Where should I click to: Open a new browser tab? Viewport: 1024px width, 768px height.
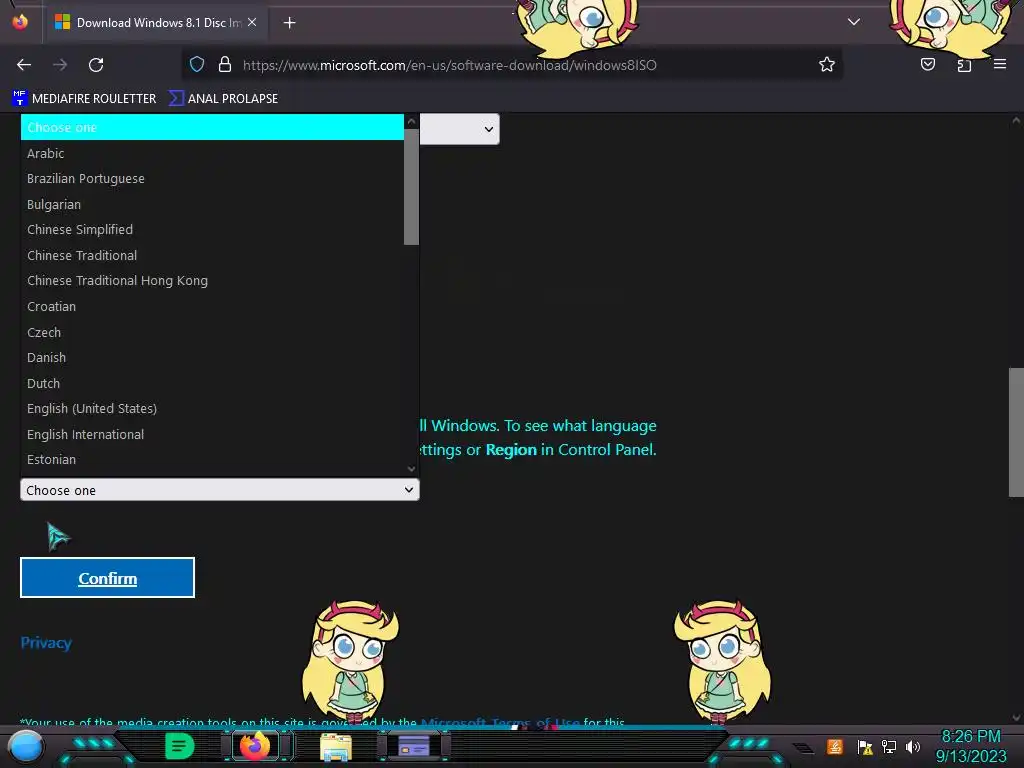[x=289, y=23]
